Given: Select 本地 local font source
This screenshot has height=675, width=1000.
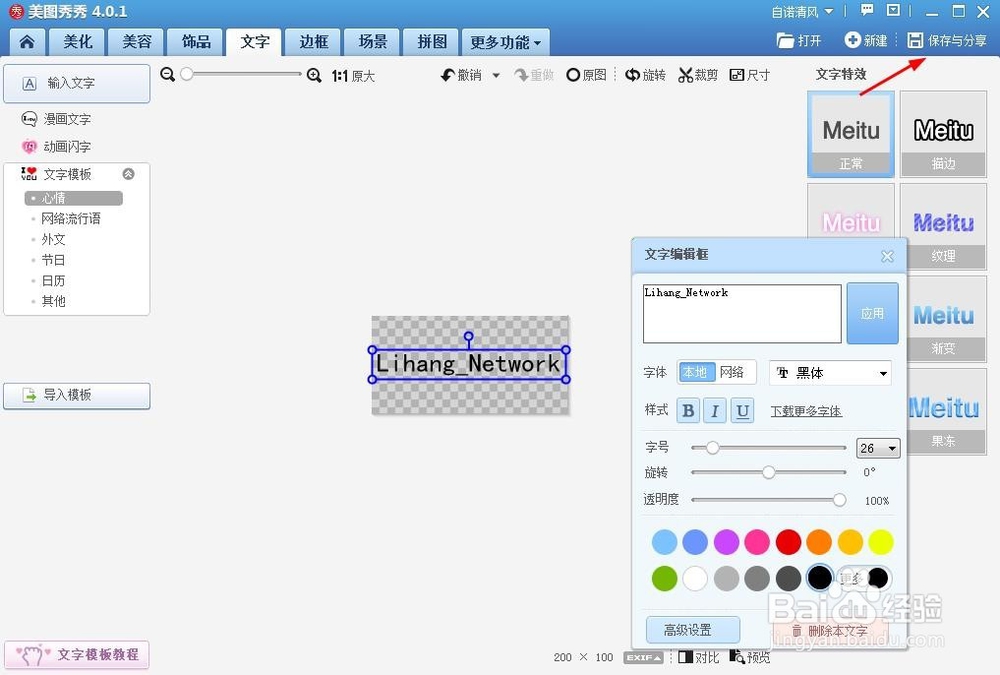Looking at the screenshot, I should click(x=696, y=372).
